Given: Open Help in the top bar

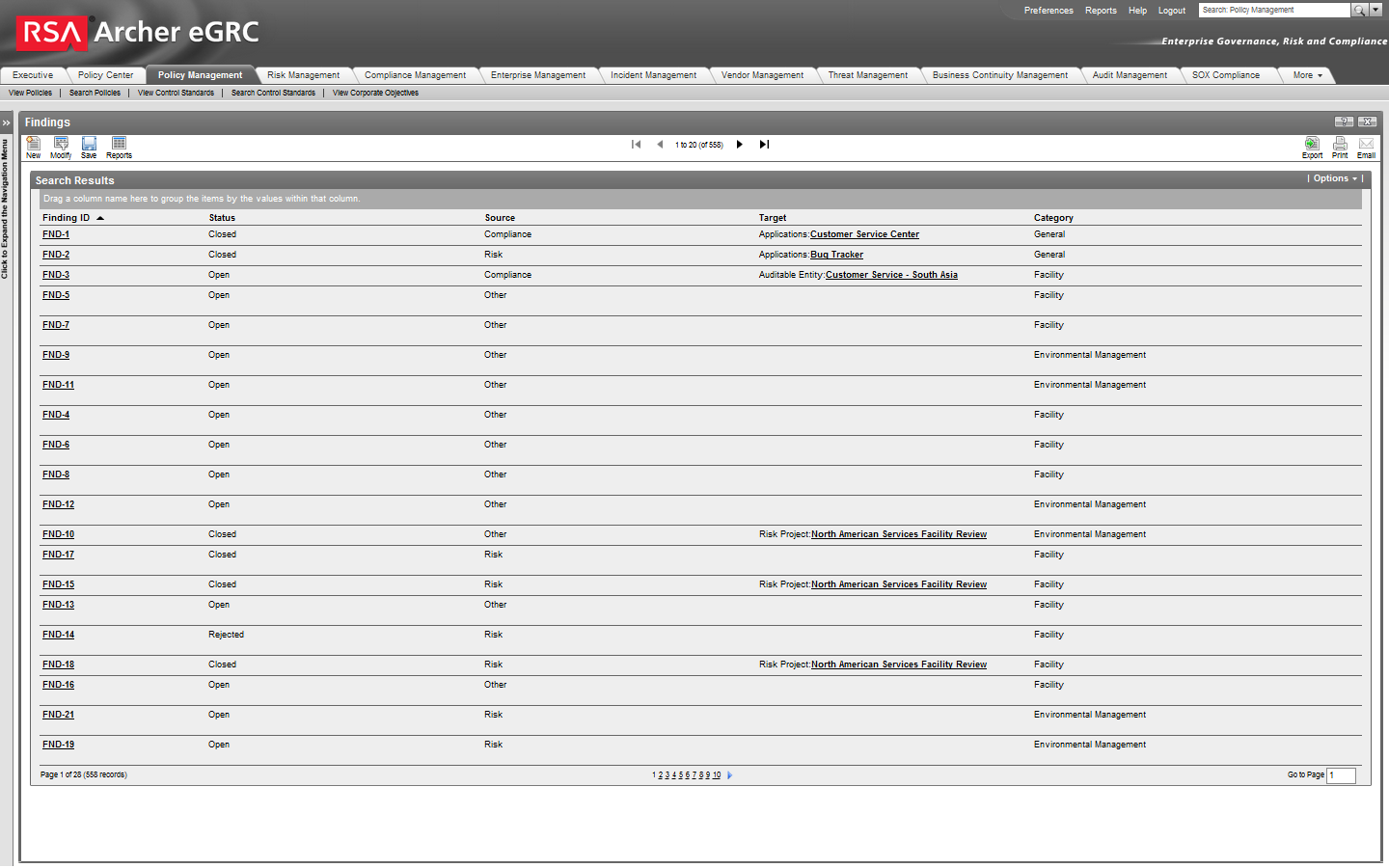Looking at the screenshot, I should coord(1137,11).
